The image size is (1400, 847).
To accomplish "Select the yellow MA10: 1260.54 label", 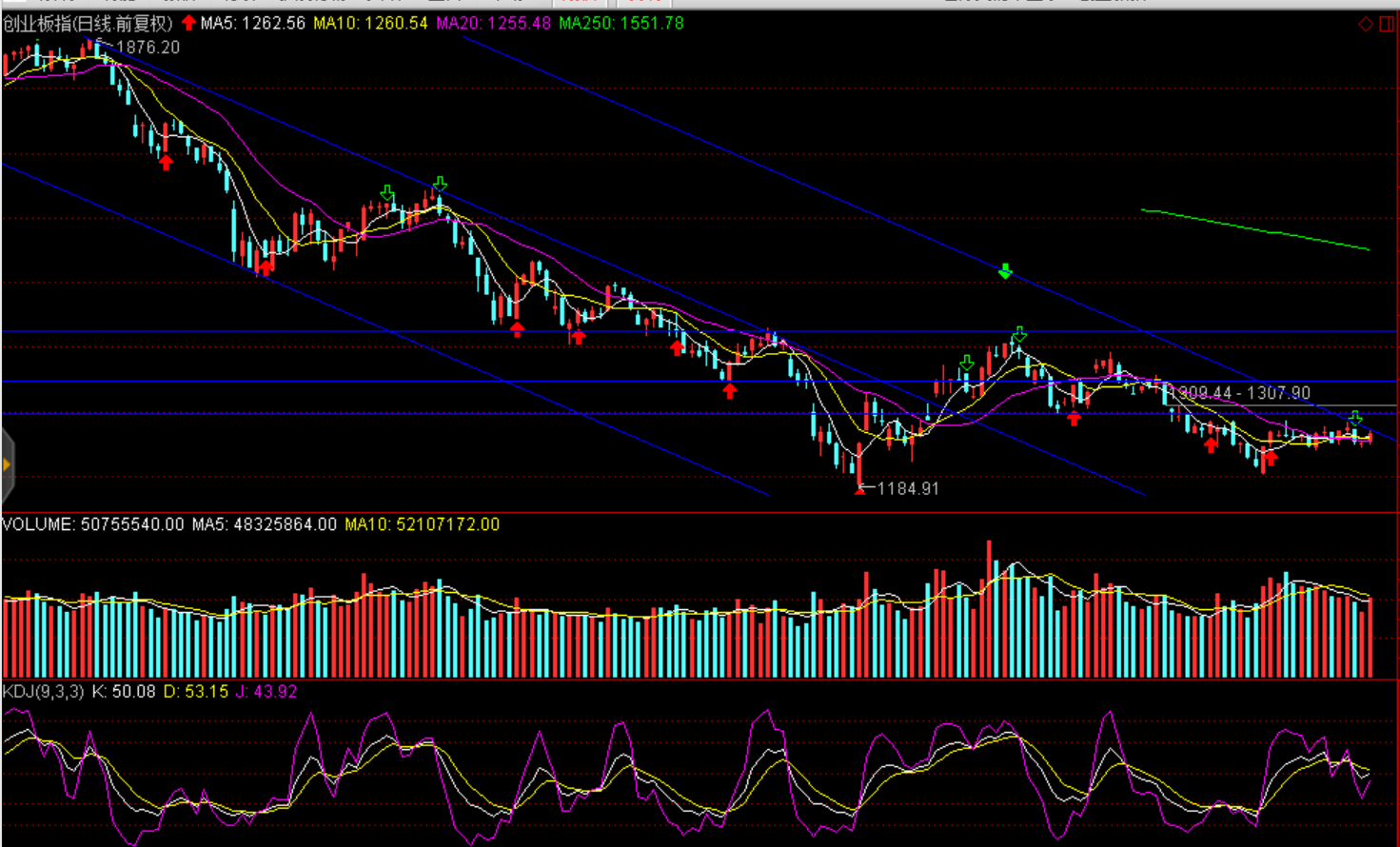I will 370,23.
